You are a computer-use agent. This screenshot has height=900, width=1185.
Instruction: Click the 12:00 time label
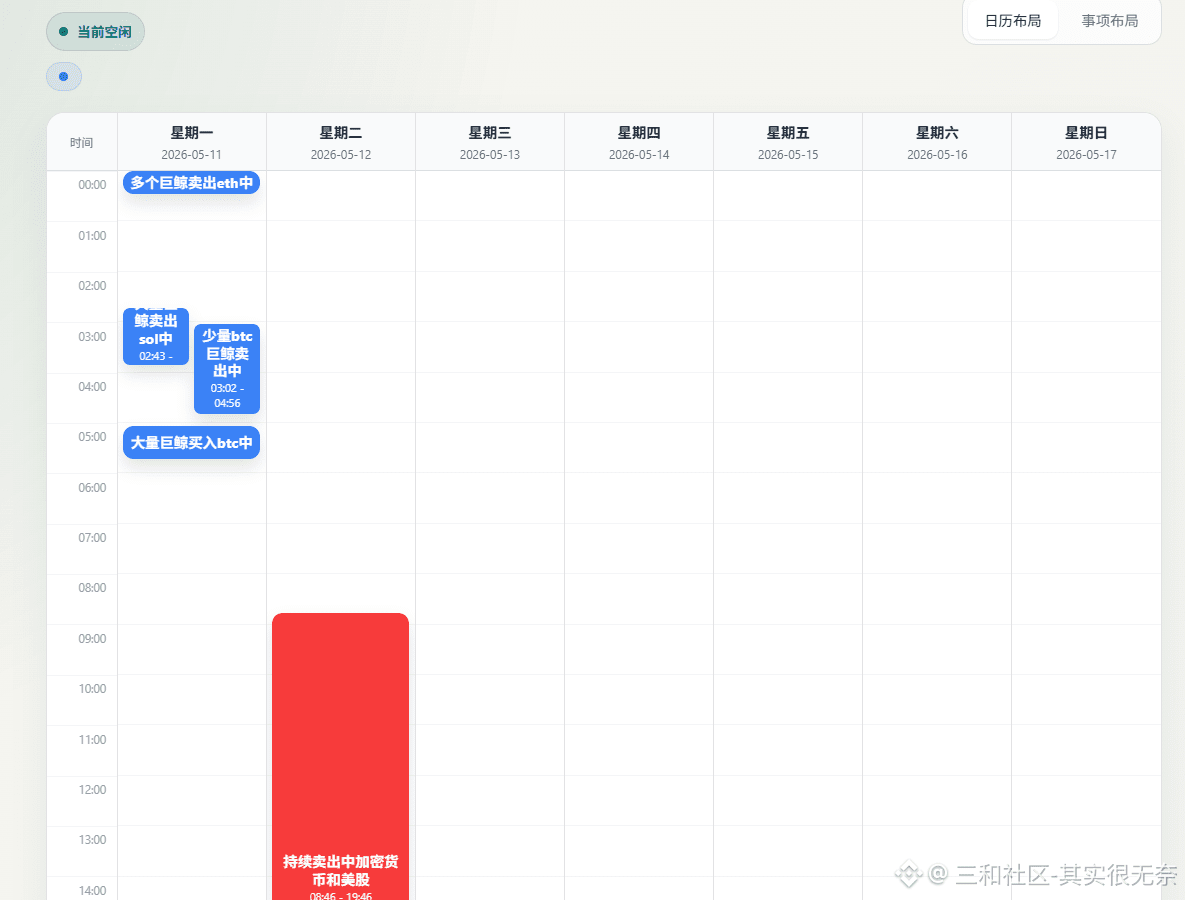[92, 790]
